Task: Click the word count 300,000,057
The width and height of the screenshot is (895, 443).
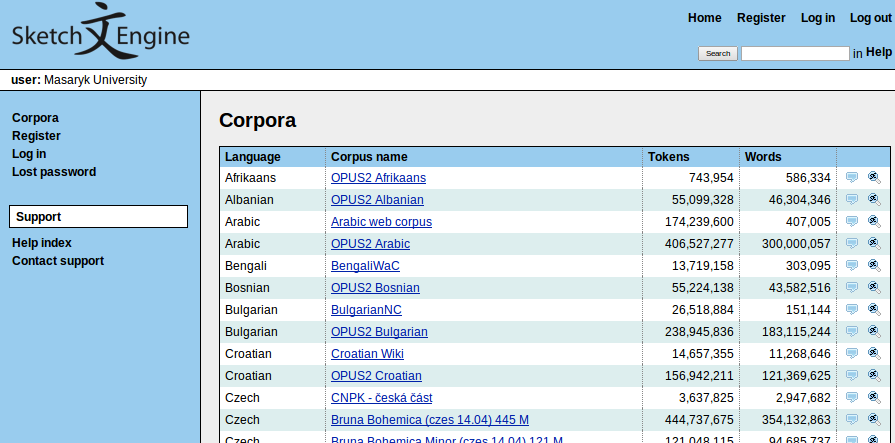Action: [796, 244]
